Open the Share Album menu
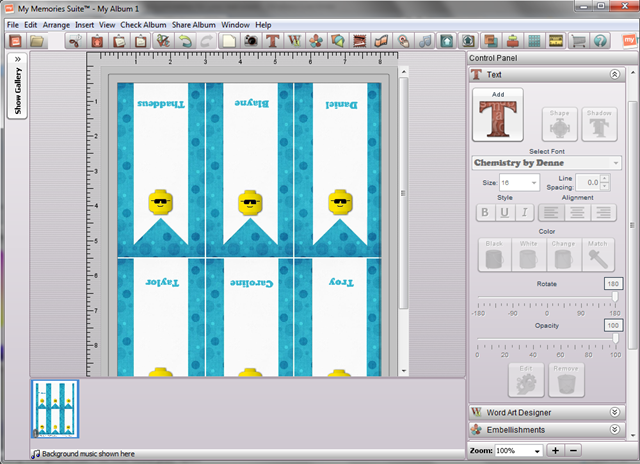 click(194, 24)
